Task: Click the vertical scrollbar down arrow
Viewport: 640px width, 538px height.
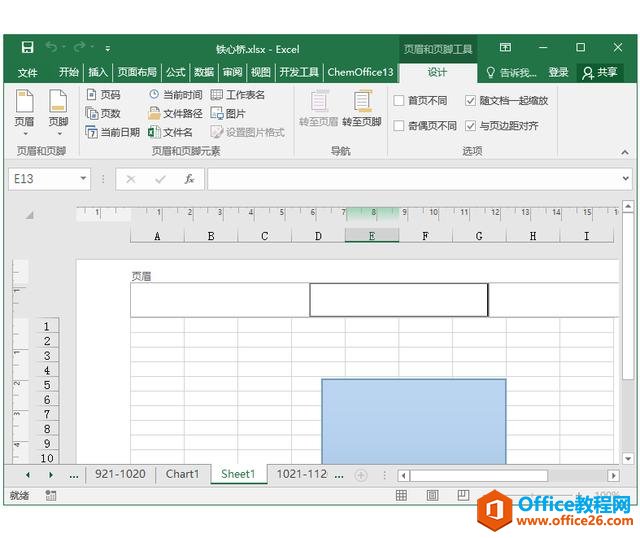Action: coord(628,458)
